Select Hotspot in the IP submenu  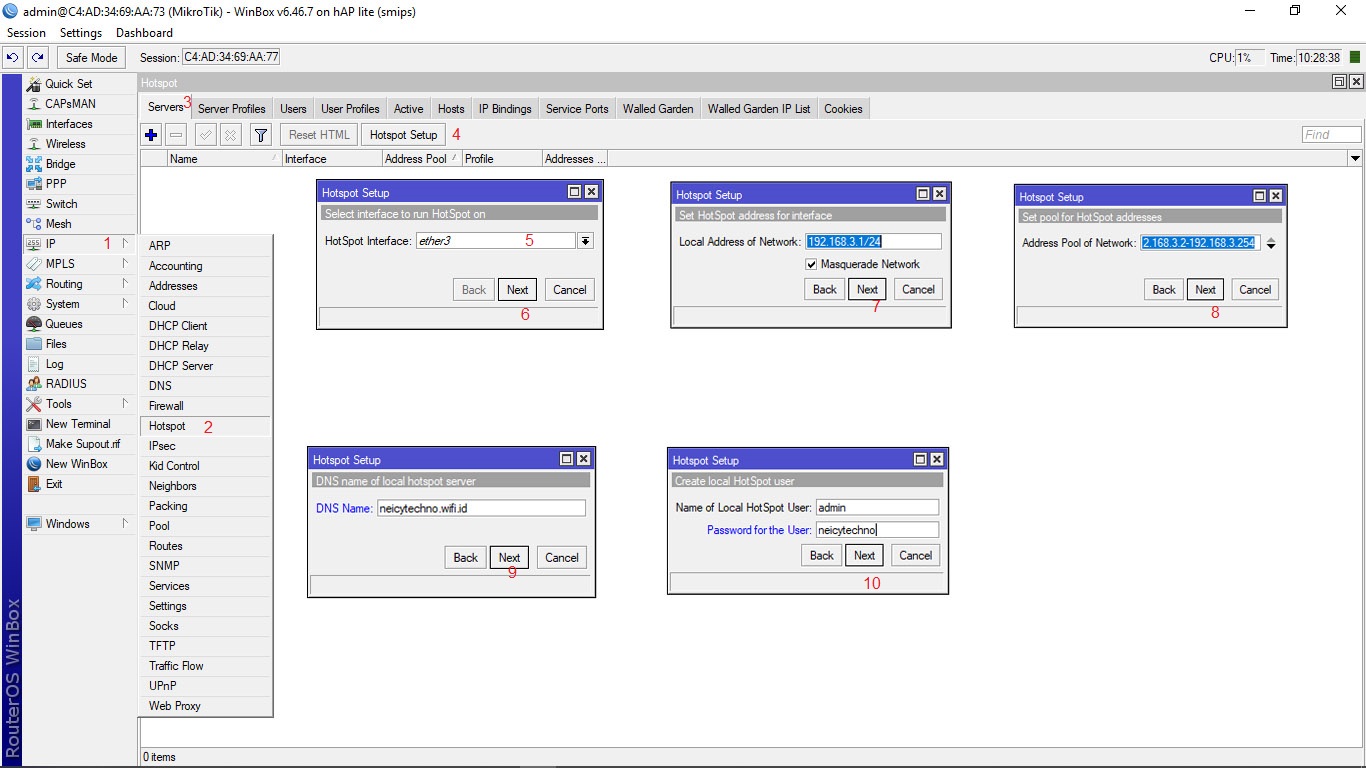click(x=167, y=426)
